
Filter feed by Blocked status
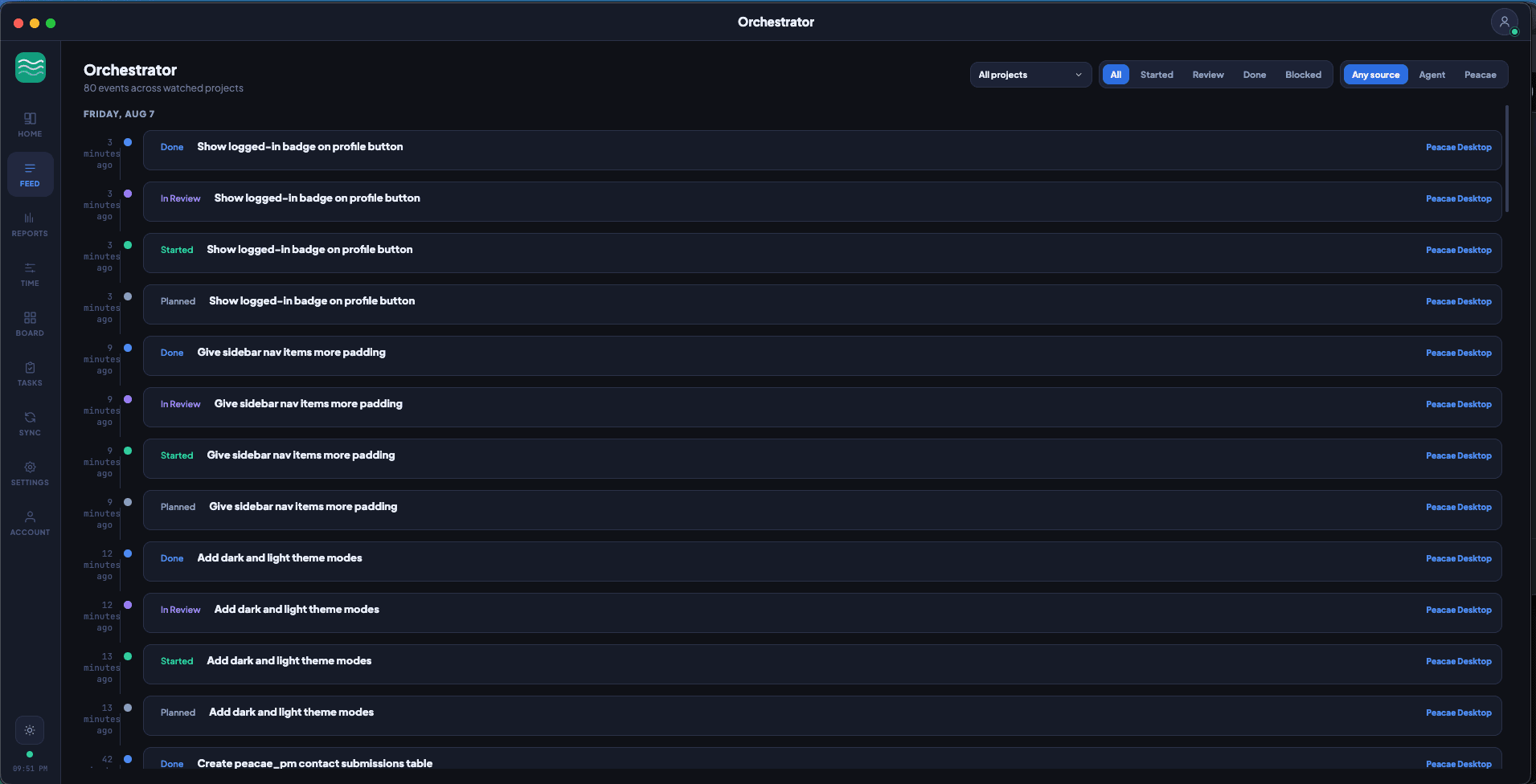pyautogui.click(x=1303, y=75)
